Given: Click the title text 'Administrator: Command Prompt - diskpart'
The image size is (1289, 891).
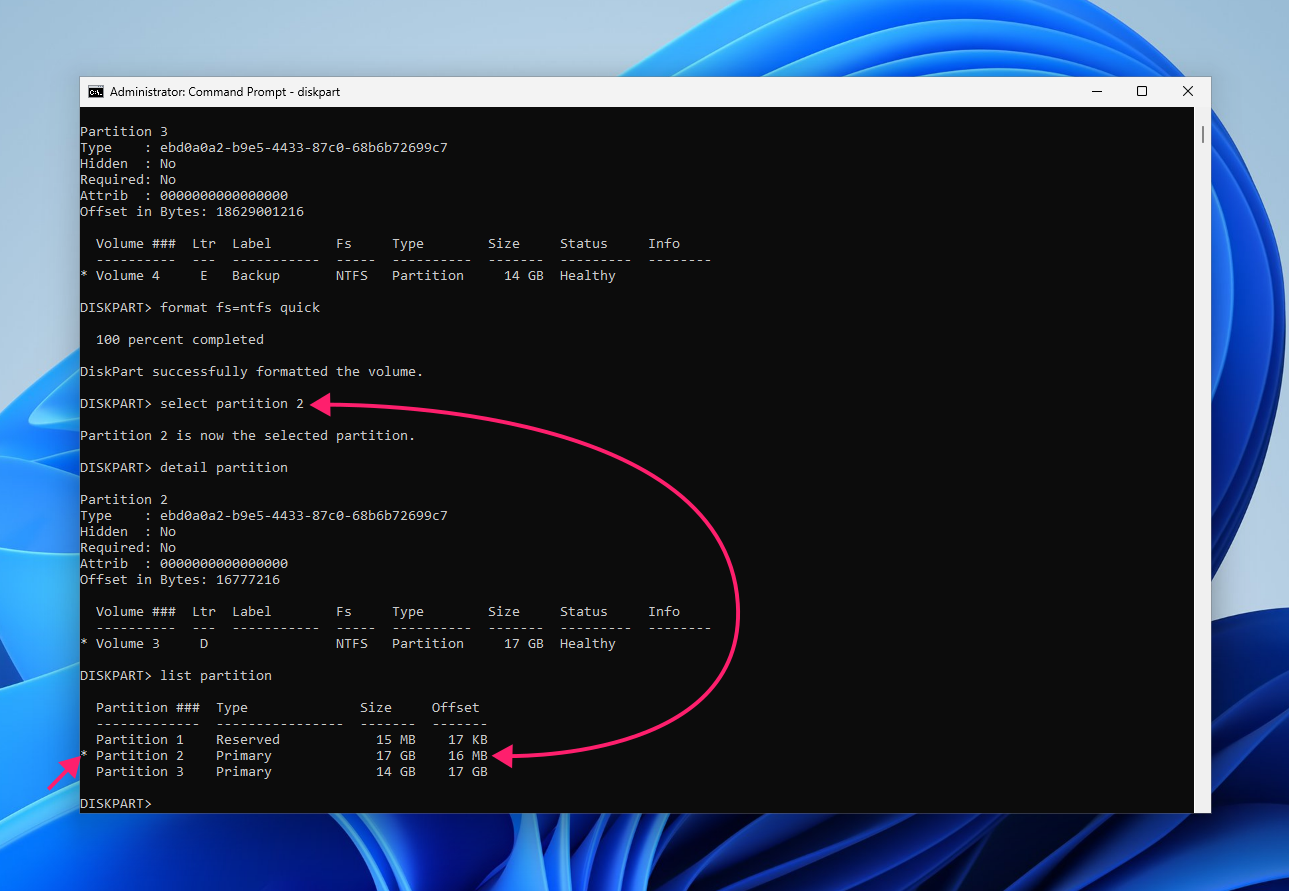Looking at the screenshot, I should [x=225, y=92].
